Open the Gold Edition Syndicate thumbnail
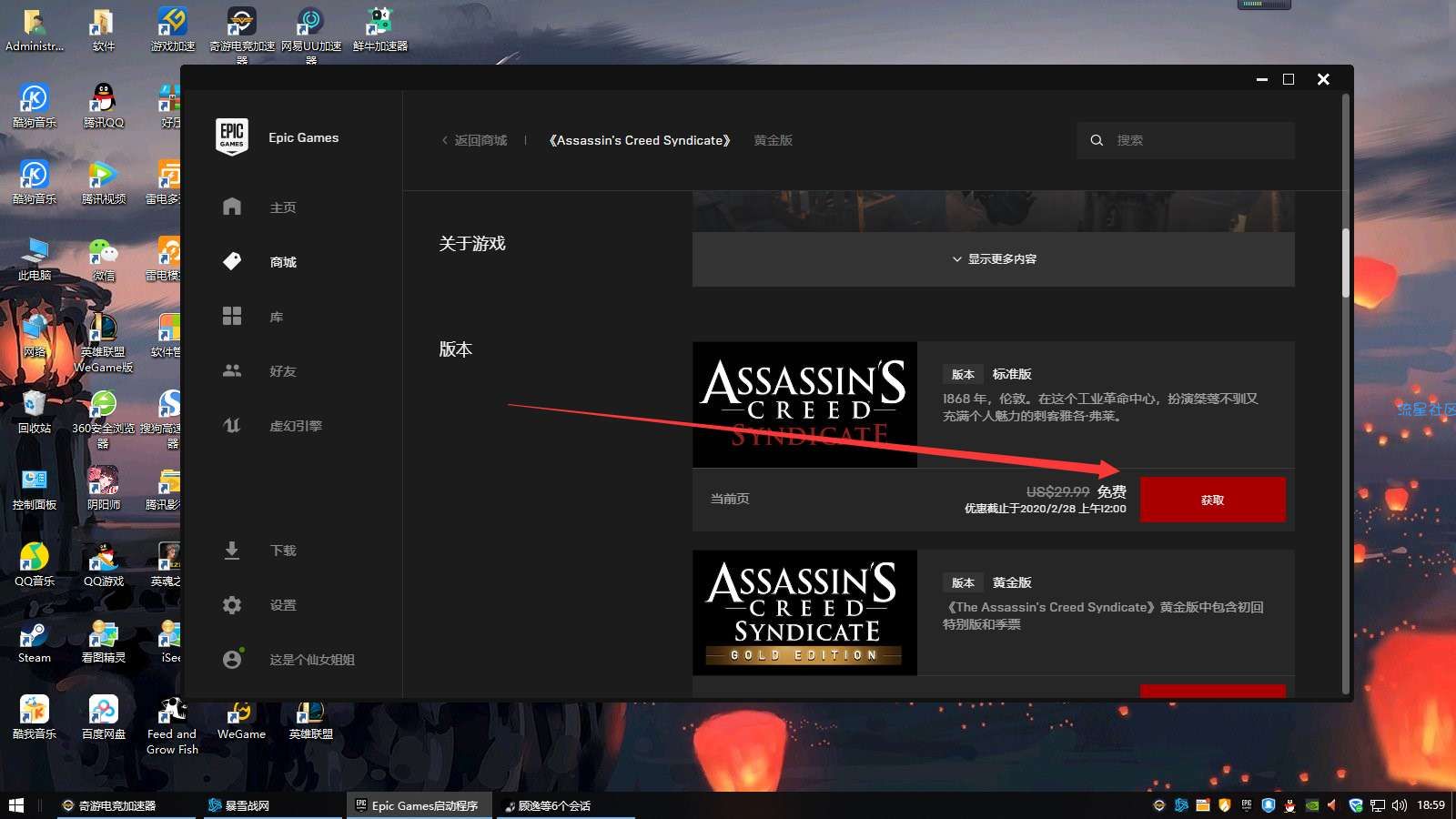1456x819 pixels. point(804,612)
